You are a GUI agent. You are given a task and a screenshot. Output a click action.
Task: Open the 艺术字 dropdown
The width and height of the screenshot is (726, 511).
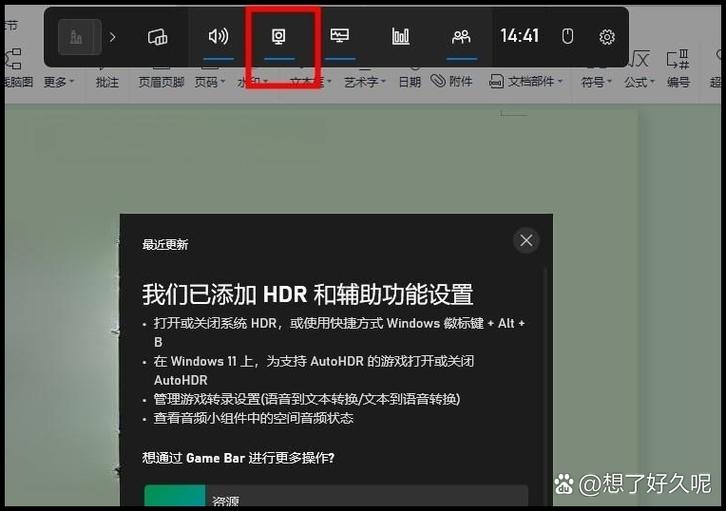pos(364,82)
